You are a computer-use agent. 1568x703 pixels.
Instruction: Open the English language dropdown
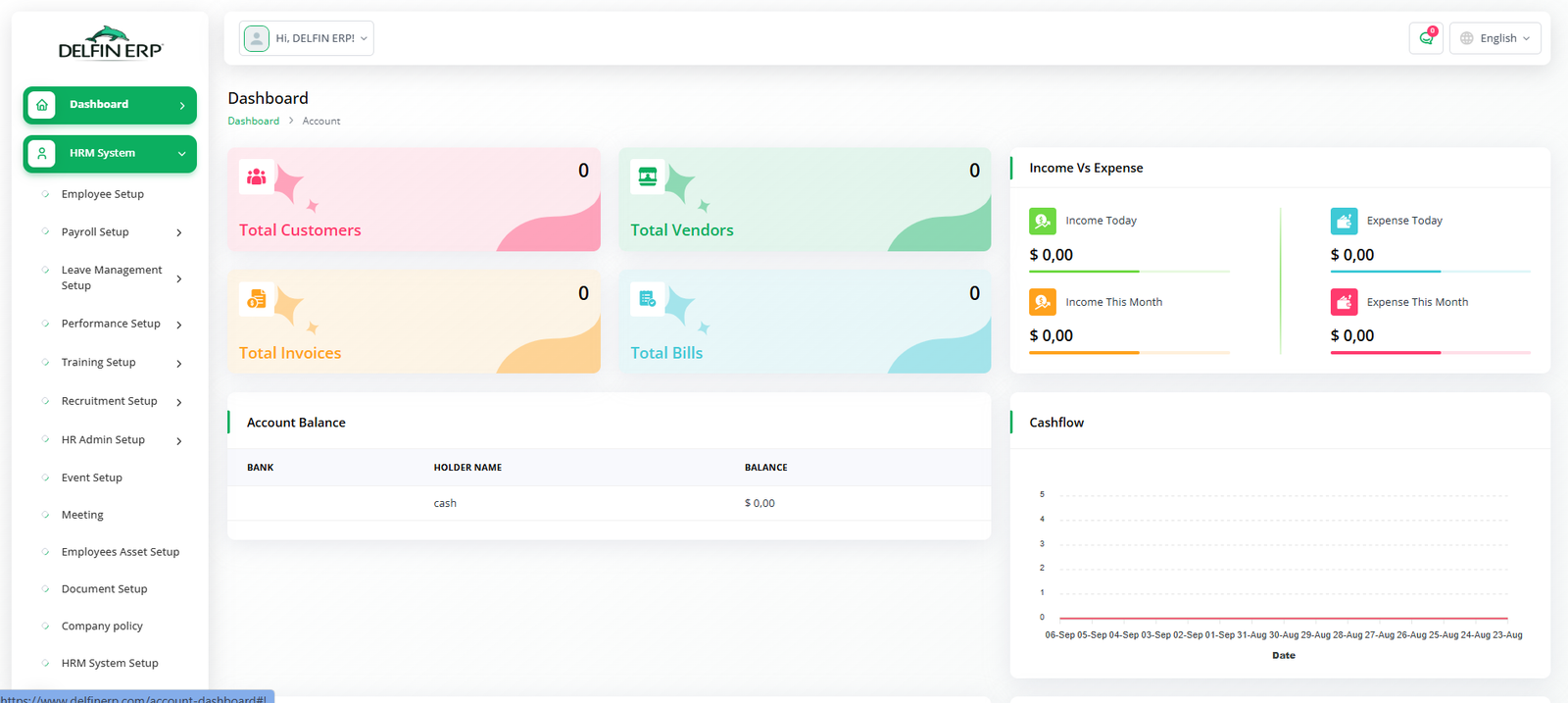point(1495,38)
